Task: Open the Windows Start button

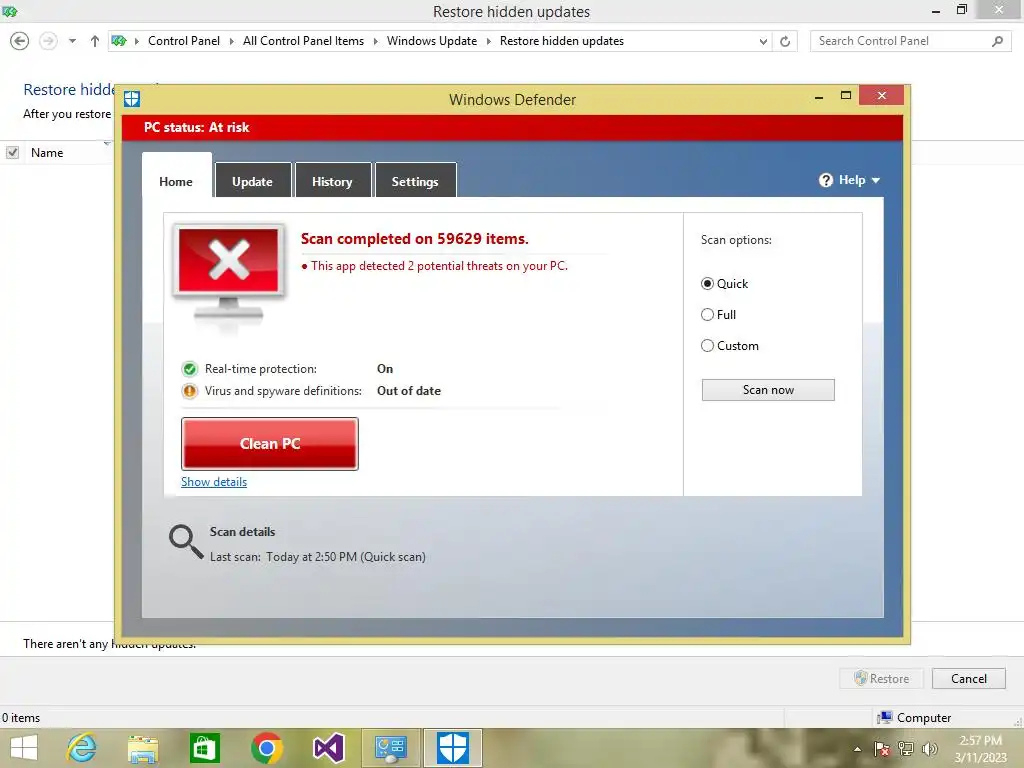Action: 24,748
